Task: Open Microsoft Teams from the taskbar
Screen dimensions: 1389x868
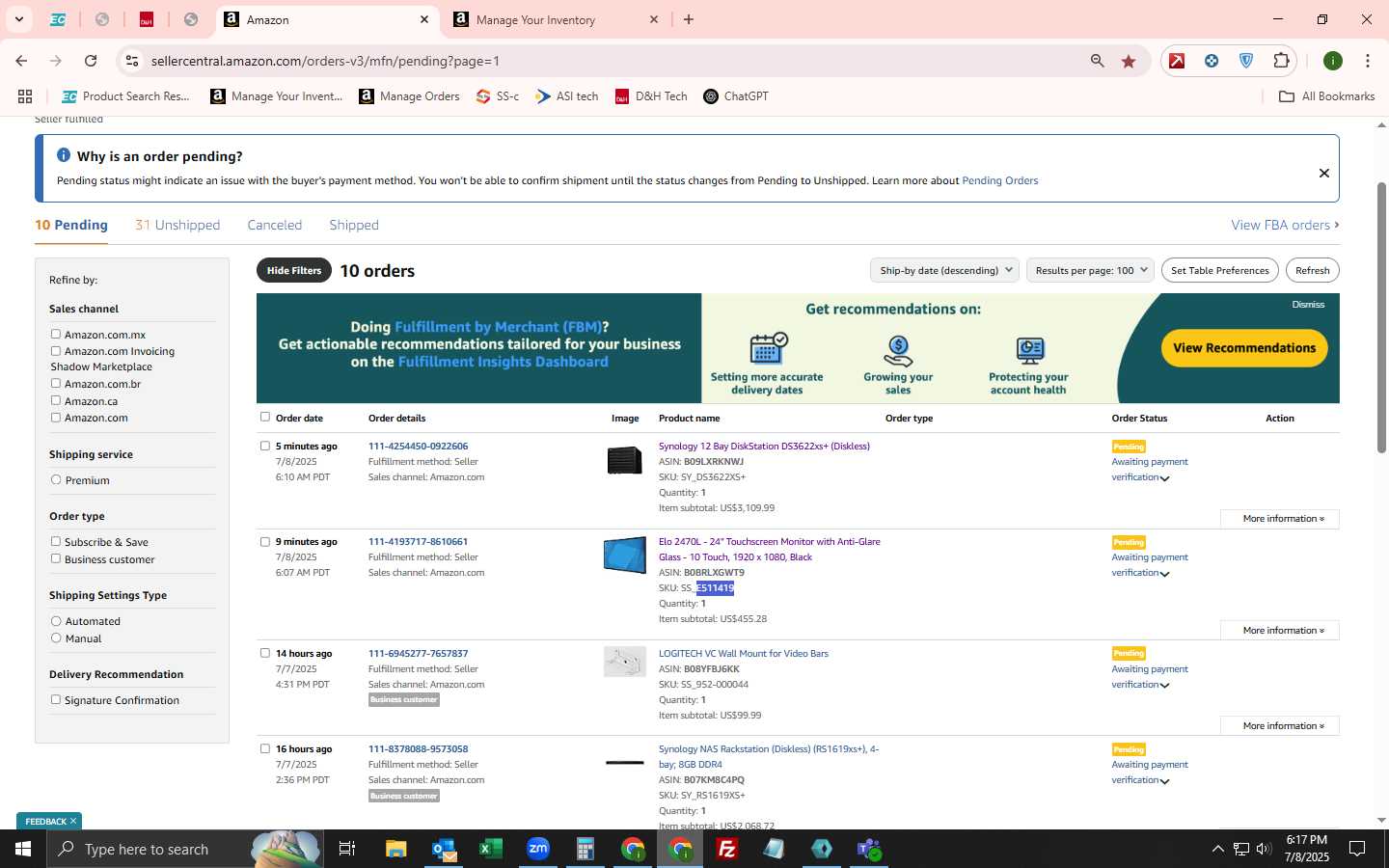Action: (x=869, y=849)
